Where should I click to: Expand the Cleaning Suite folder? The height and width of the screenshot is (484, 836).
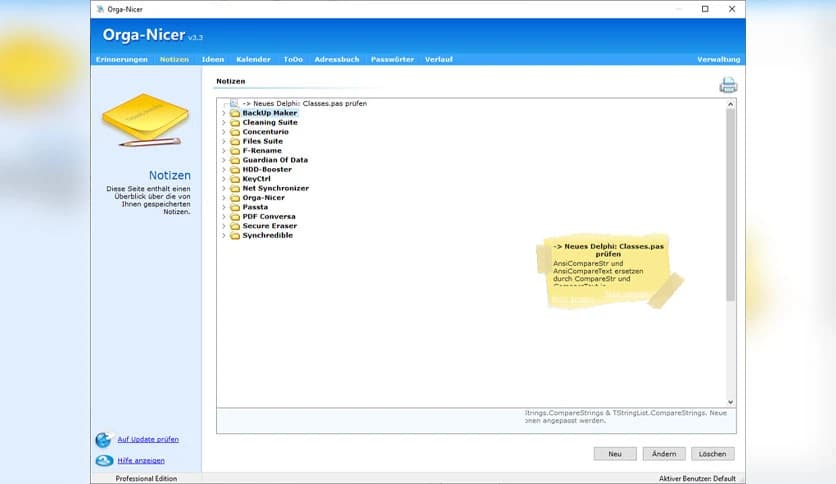224,123
